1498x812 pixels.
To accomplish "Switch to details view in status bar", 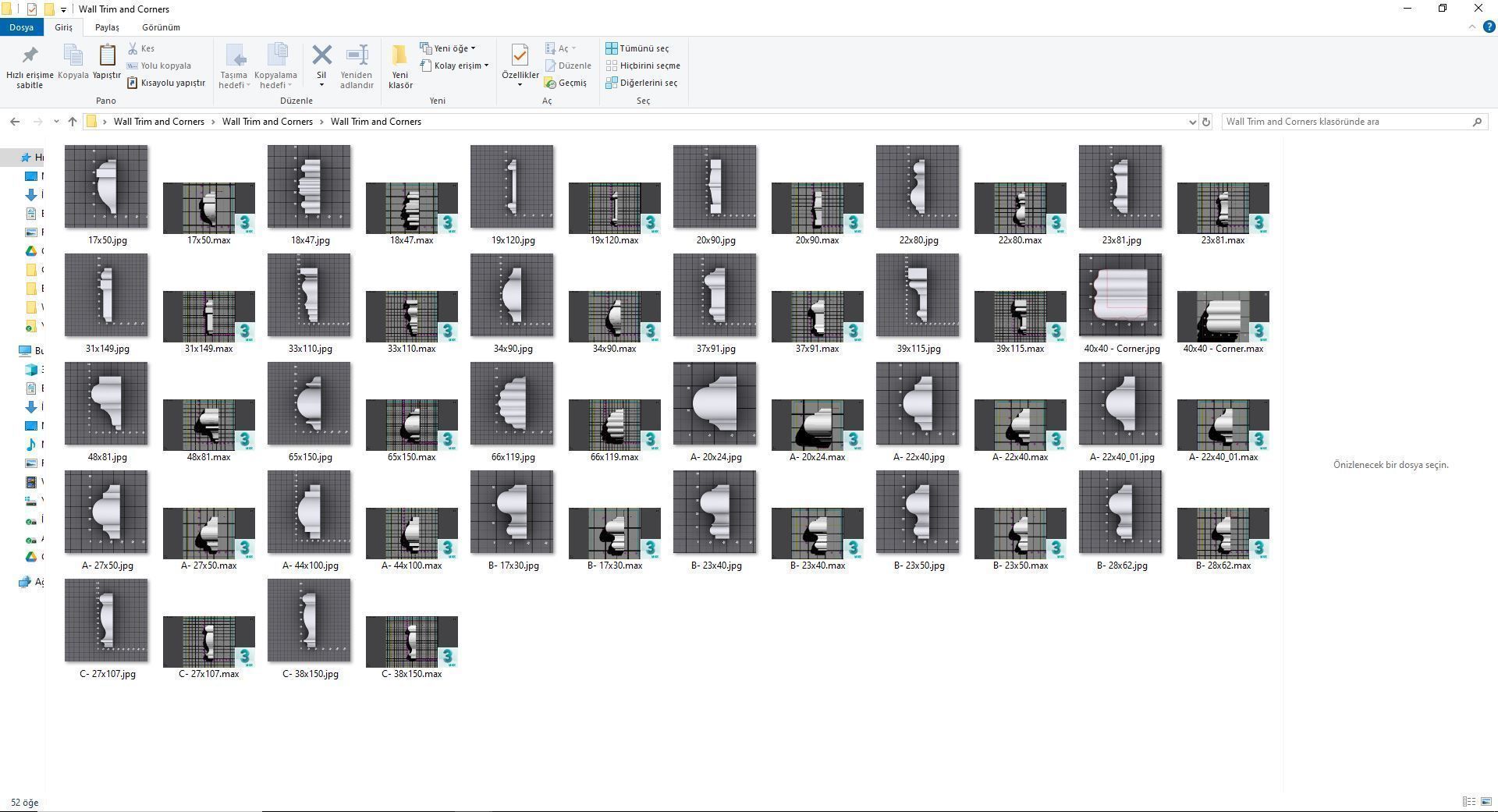I will tap(1468, 802).
